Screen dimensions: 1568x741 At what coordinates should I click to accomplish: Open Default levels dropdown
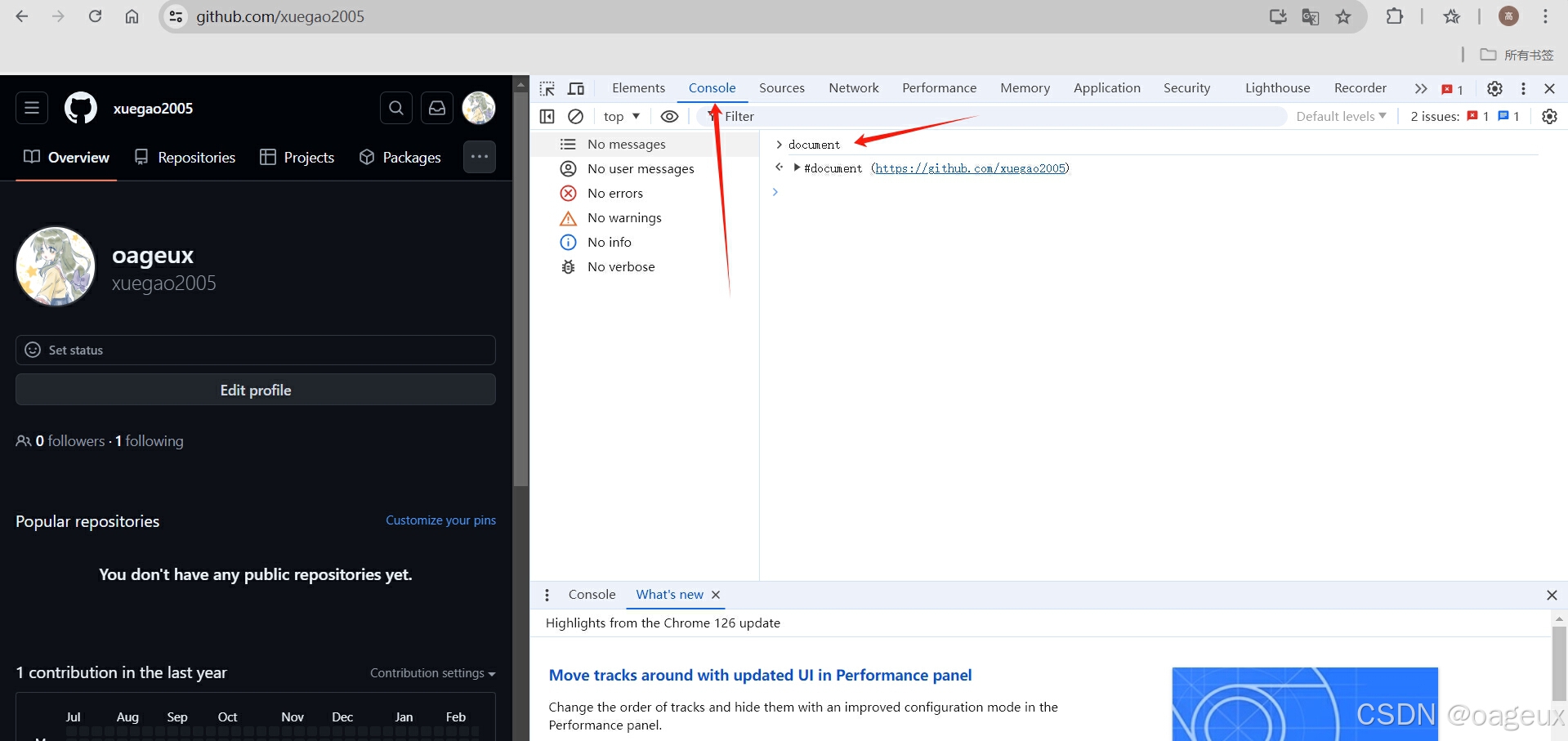point(1341,116)
